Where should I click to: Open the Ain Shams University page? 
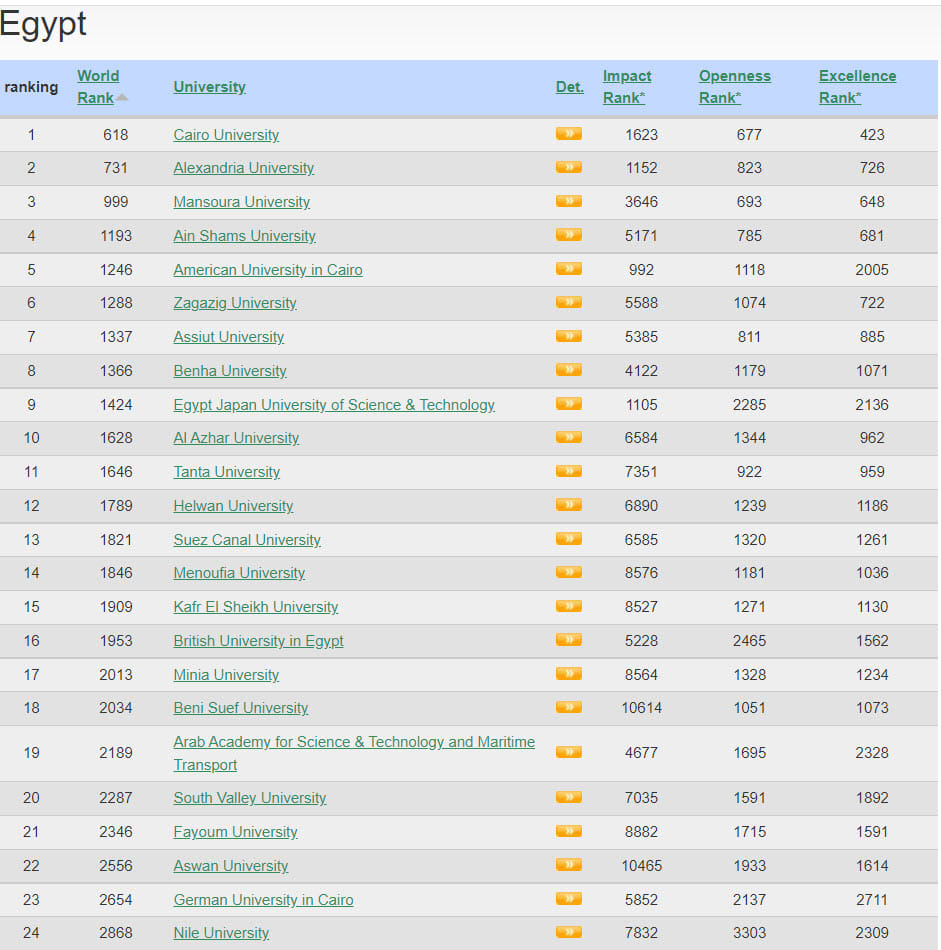click(x=244, y=236)
